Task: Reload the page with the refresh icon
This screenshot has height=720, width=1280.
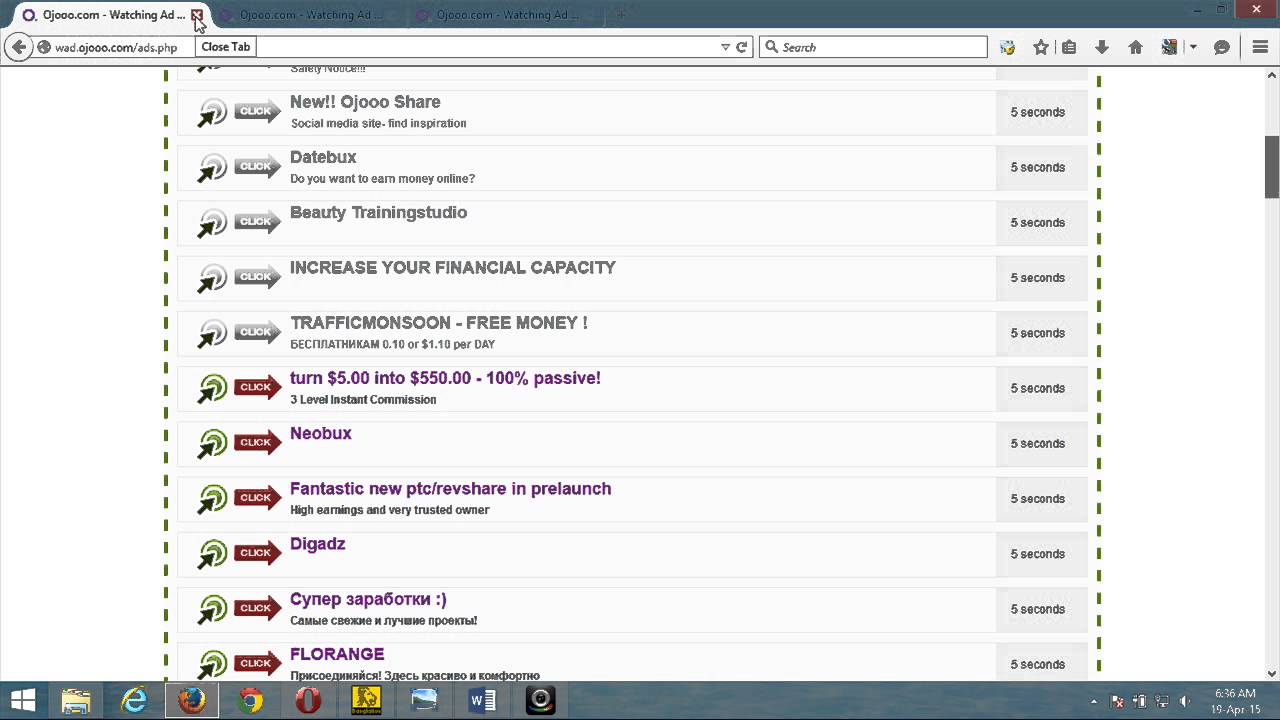Action: point(742,47)
